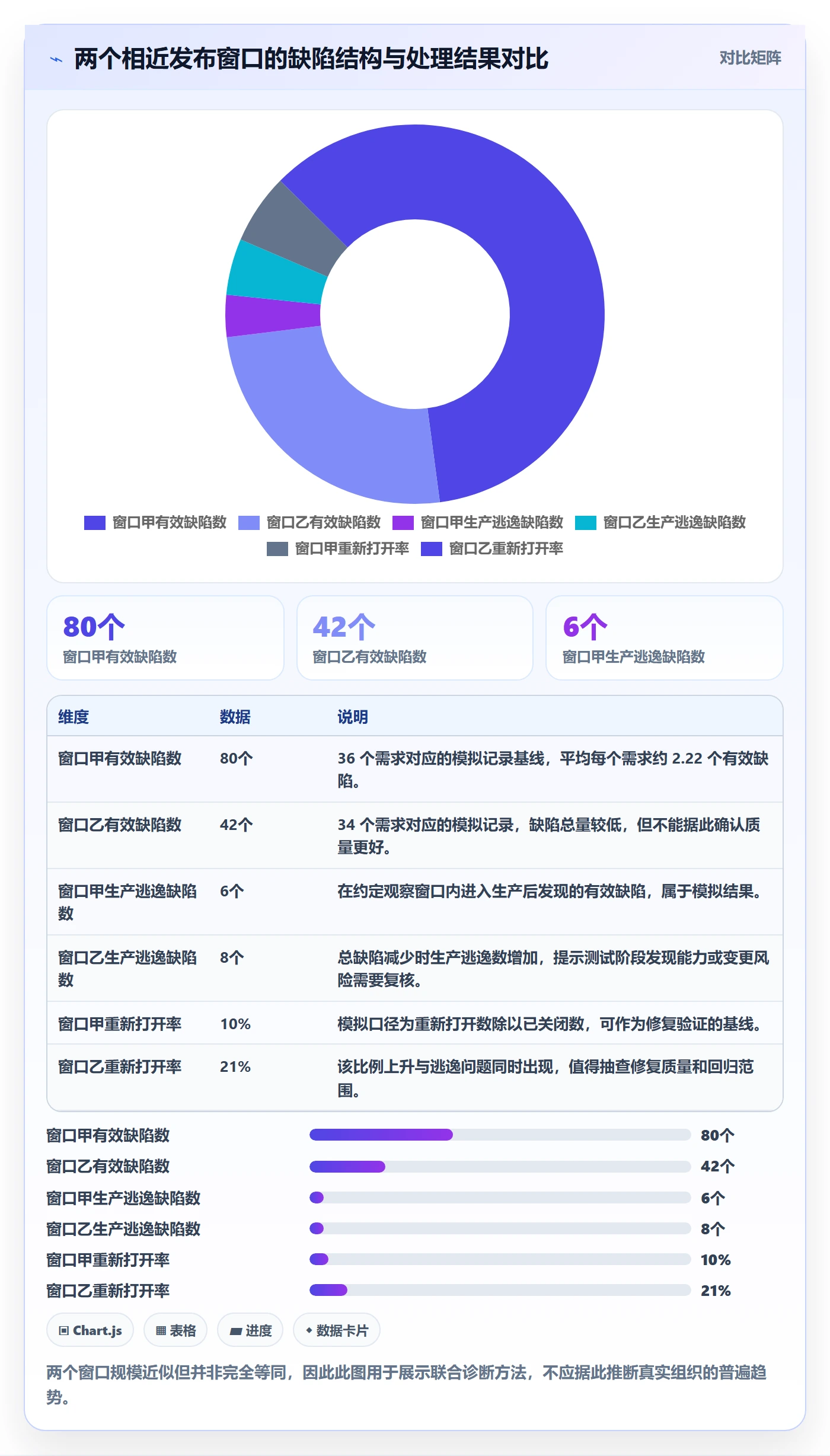Image resolution: width=830 pixels, height=1456 pixels.
Task: Click the lightning icon beside the title
Action: [x=56, y=59]
